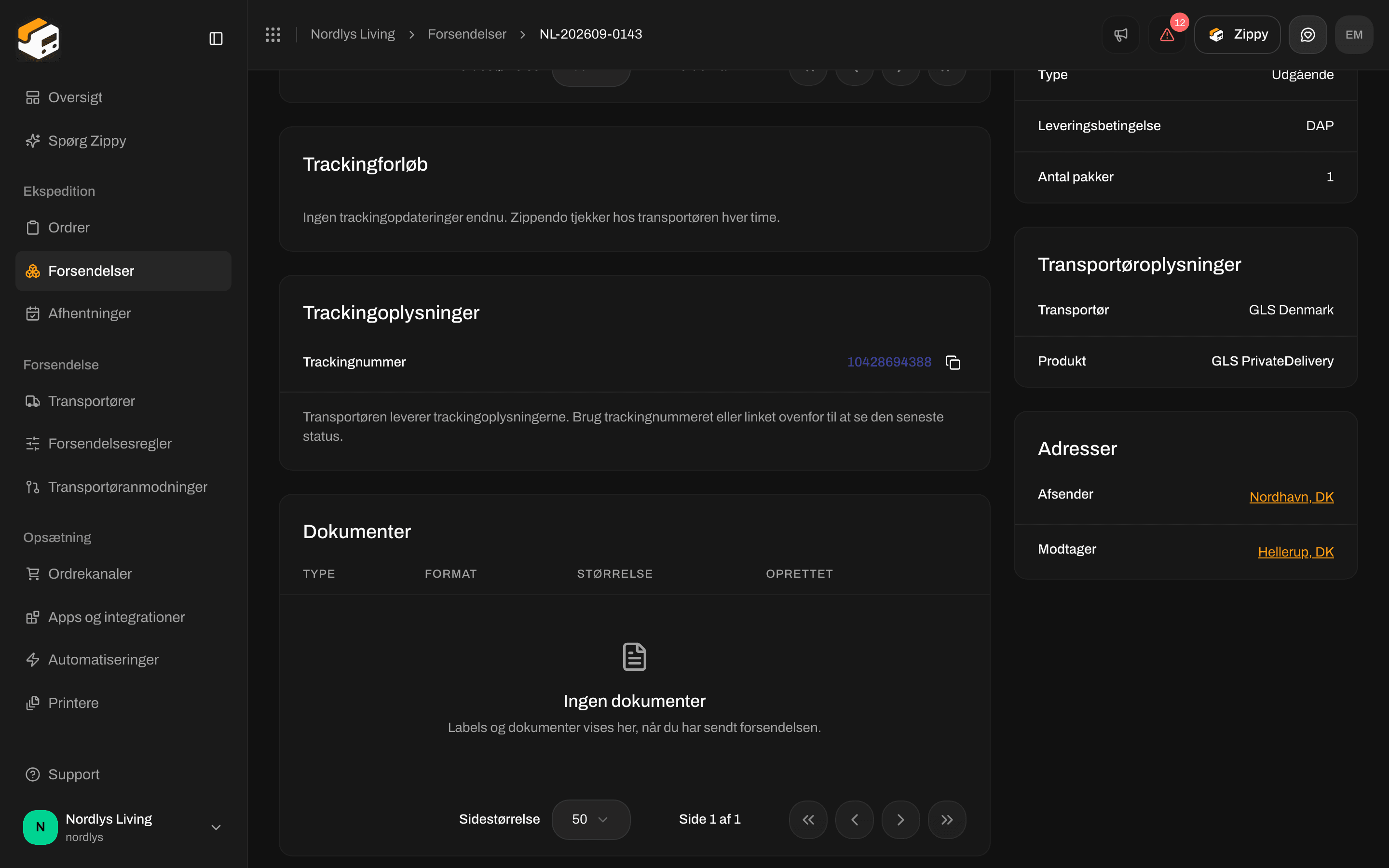Open Printere settings
The width and height of the screenshot is (1389, 868).
[123, 703]
